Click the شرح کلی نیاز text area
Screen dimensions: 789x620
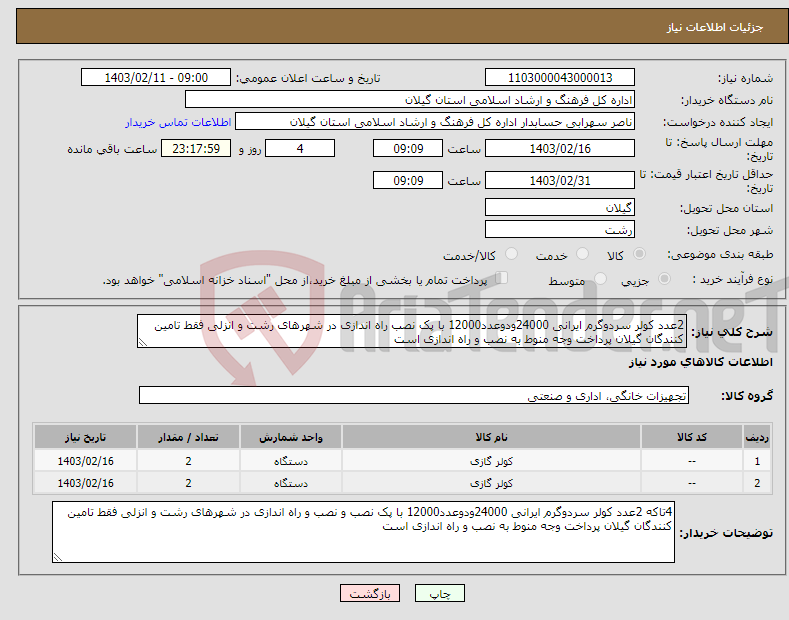(x=412, y=331)
